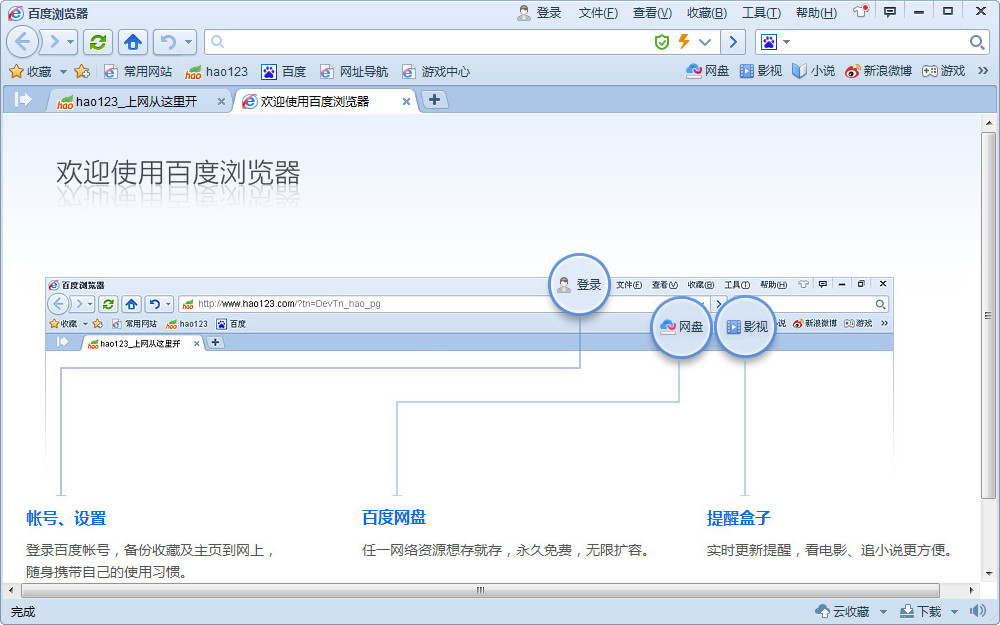Click the 新浪微博 Weibo toolbar icon
The height and width of the screenshot is (625, 1000).
coord(878,71)
